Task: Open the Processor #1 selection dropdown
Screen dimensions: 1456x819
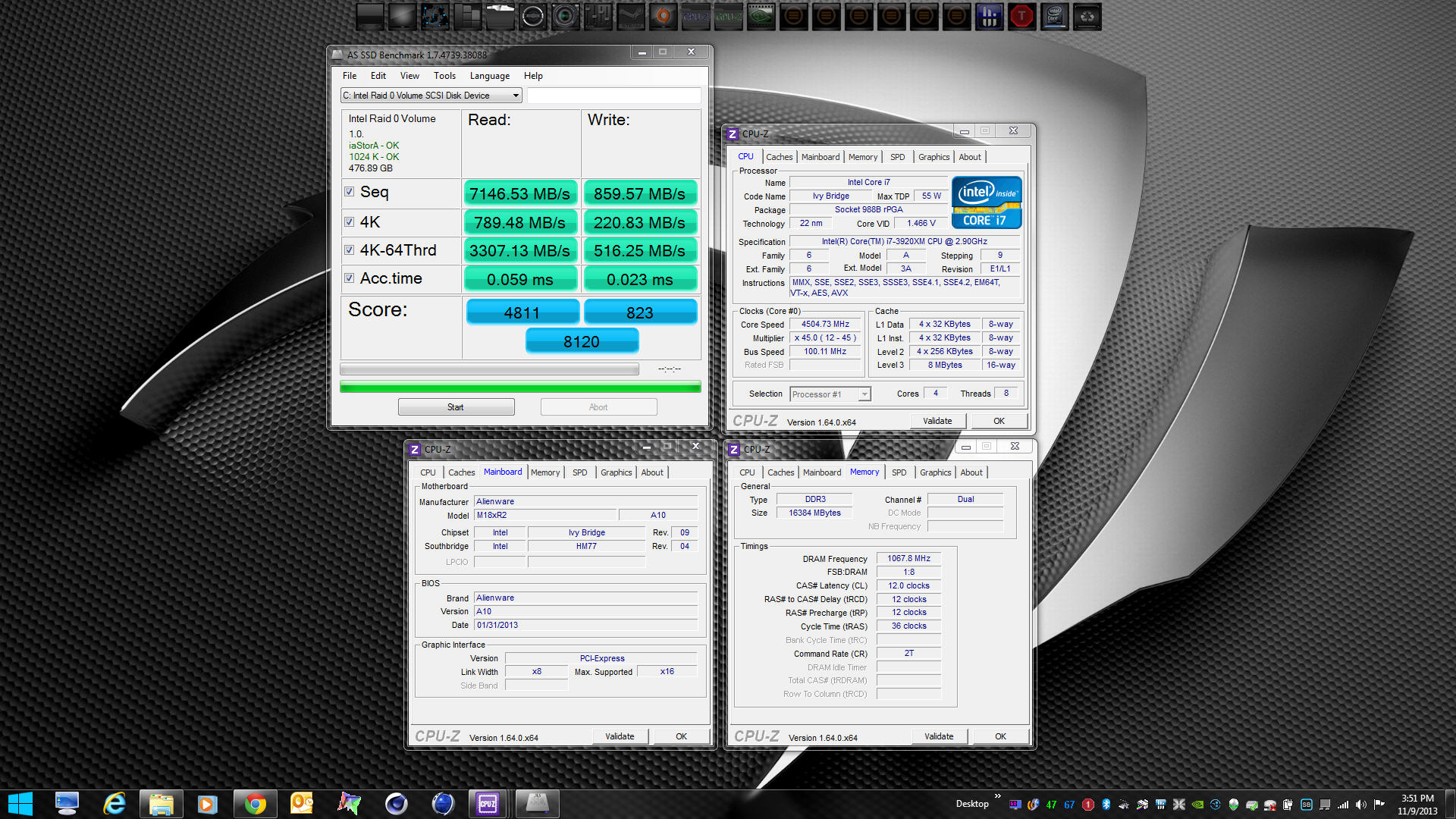Action: [830, 394]
